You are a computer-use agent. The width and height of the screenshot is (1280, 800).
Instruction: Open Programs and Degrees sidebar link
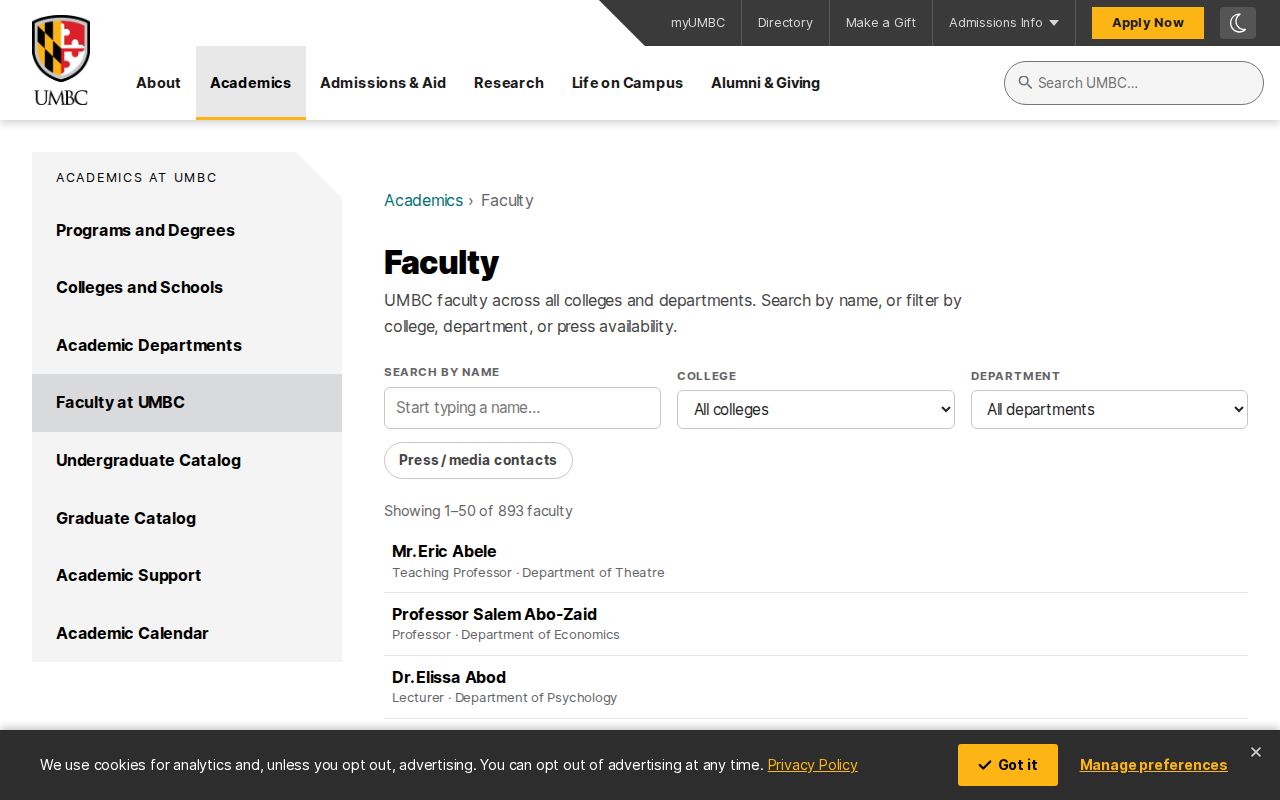coord(187,230)
